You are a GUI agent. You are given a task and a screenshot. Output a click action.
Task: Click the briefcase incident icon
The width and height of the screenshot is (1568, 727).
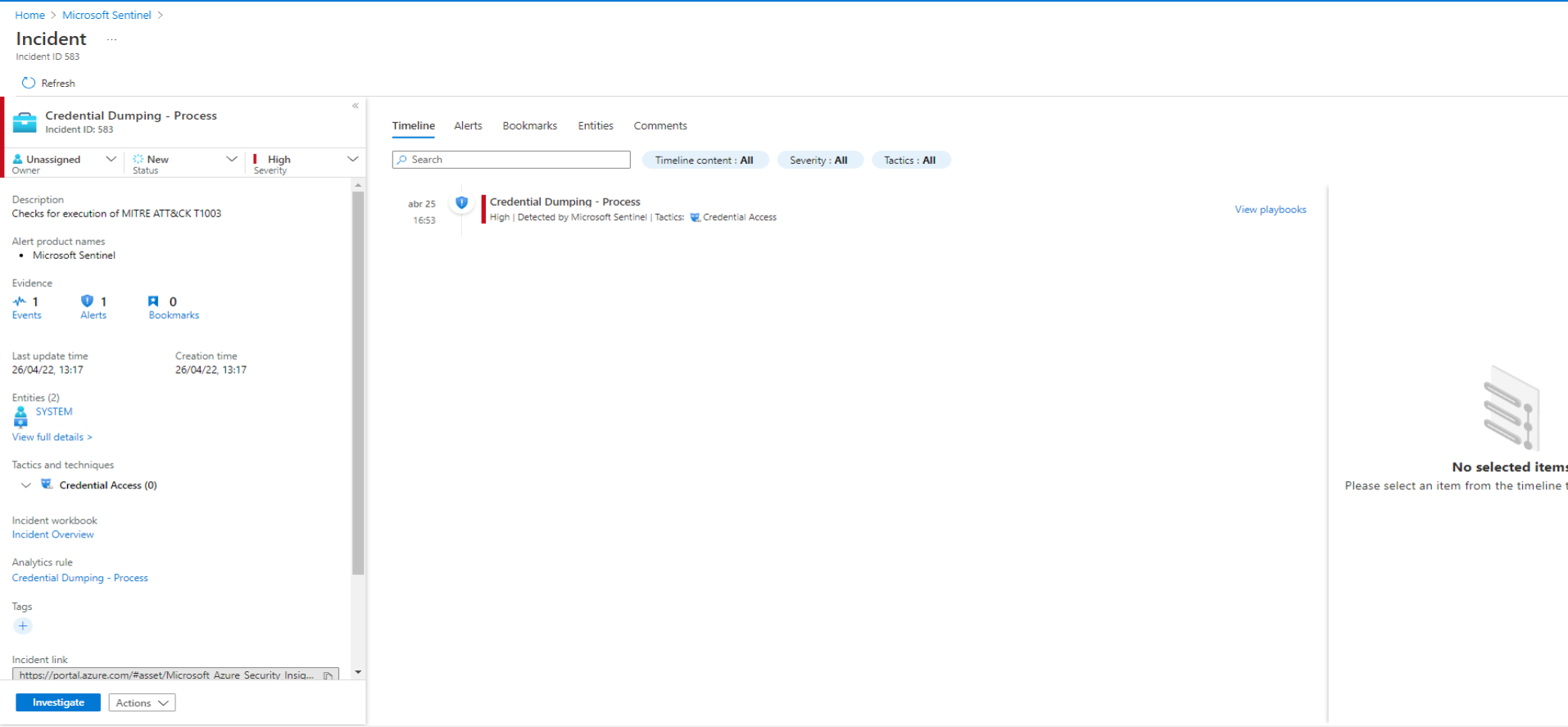pos(25,122)
